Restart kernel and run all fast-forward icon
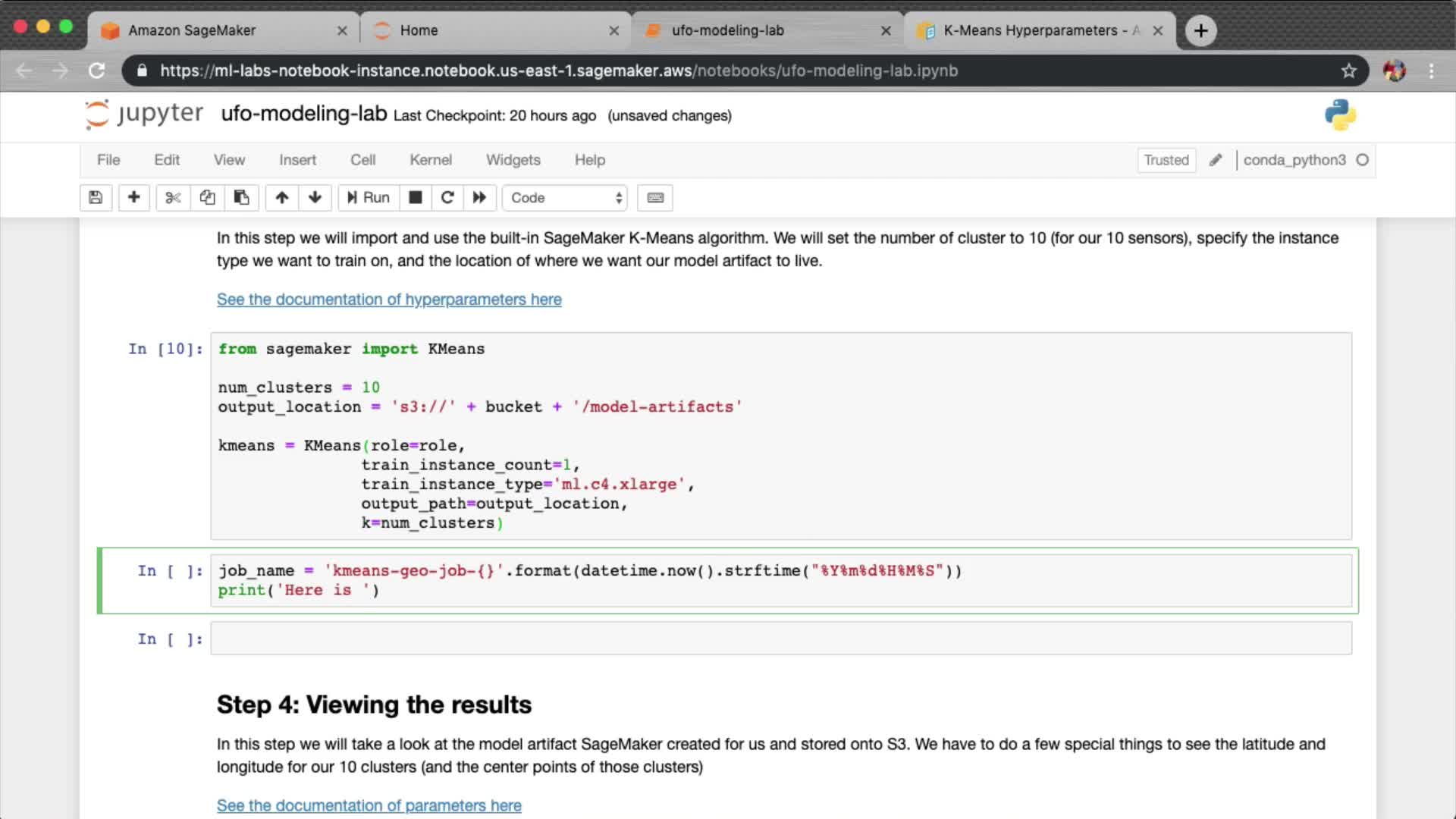1456x819 pixels. pos(479,198)
